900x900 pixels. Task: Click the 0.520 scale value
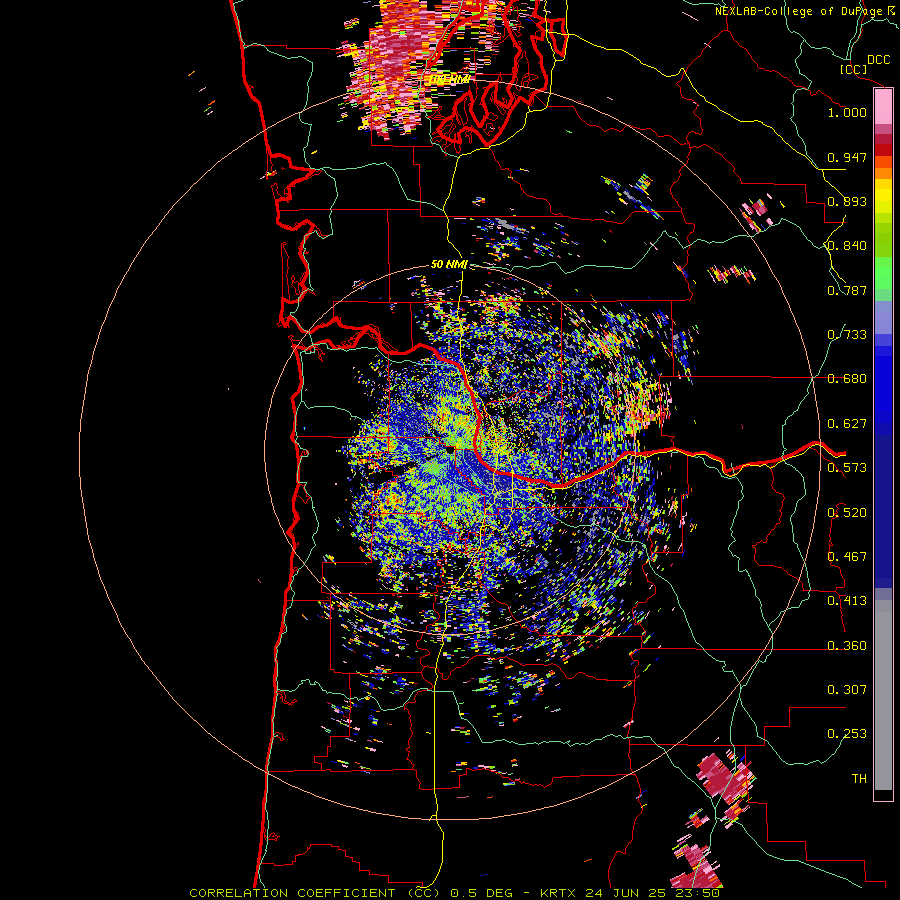coord(847,513)
